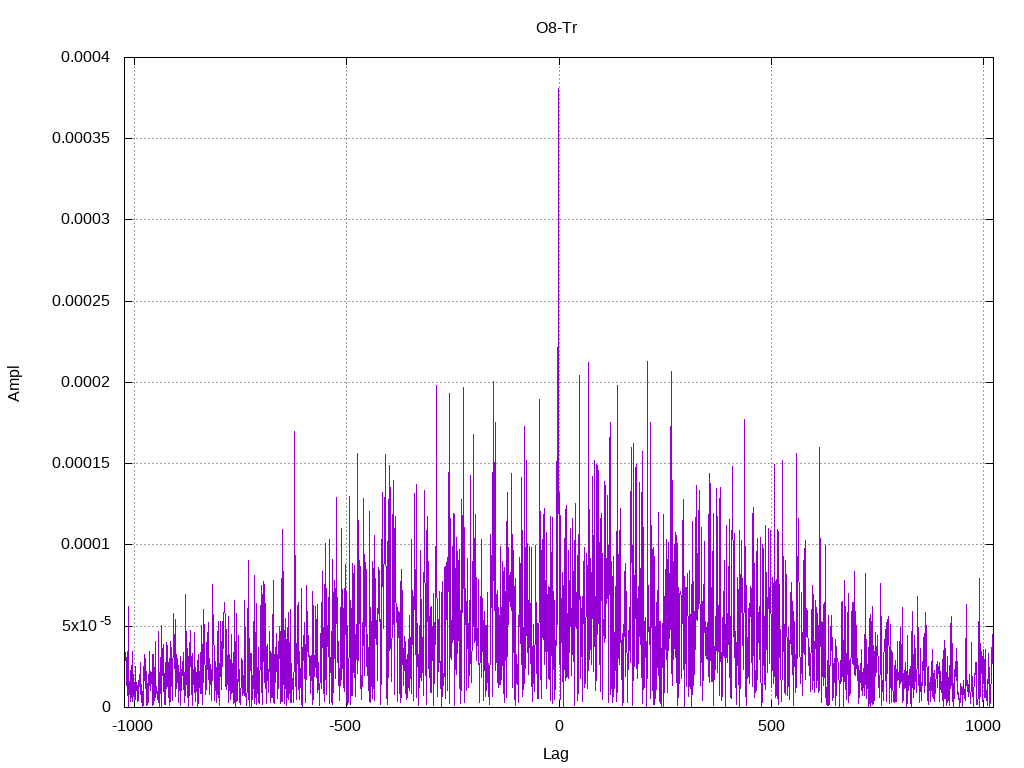The width and height of the screenshot is (1024, 768).
Task: Click the x-axis tick label 1000
Action: [983, 726]
